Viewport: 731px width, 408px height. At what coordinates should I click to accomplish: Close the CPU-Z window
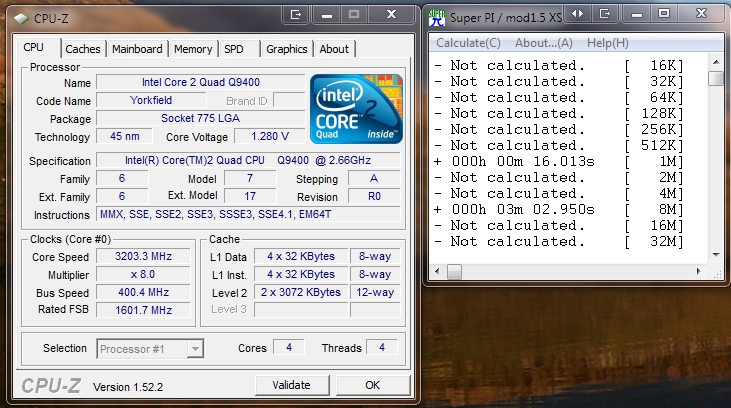[x=392, y=15]
